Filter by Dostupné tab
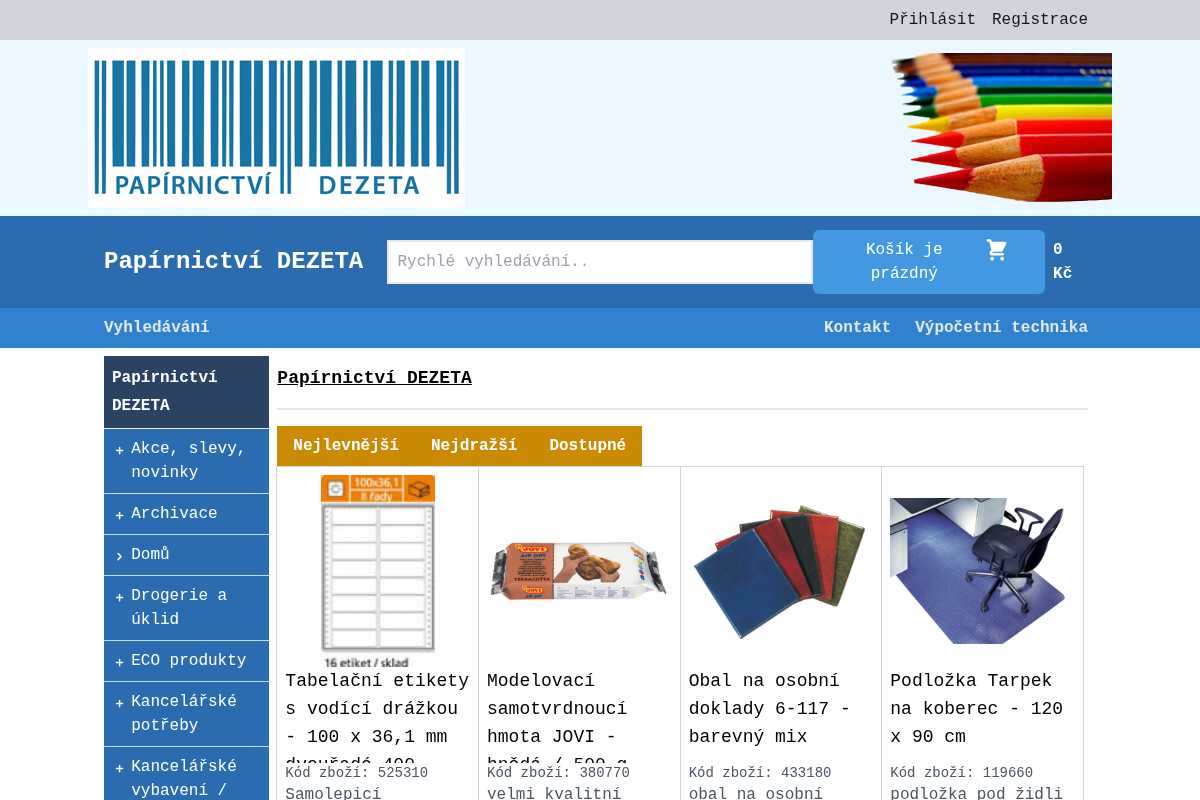 pyautogui.click(x=587, y=446)
